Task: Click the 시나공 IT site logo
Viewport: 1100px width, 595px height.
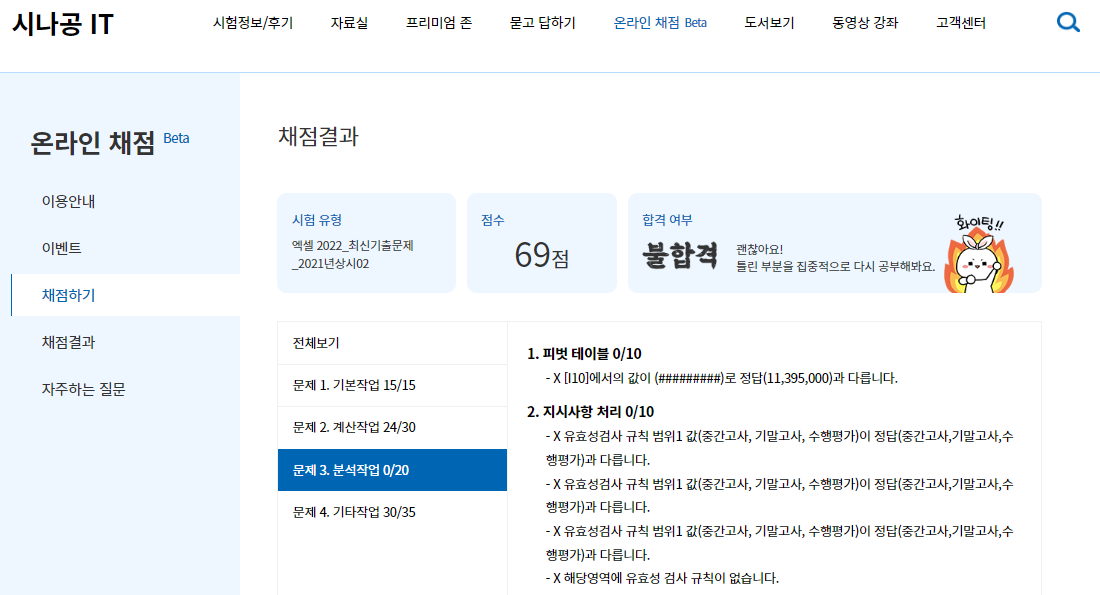Action: pyautogui.click(x=63, y=24)
